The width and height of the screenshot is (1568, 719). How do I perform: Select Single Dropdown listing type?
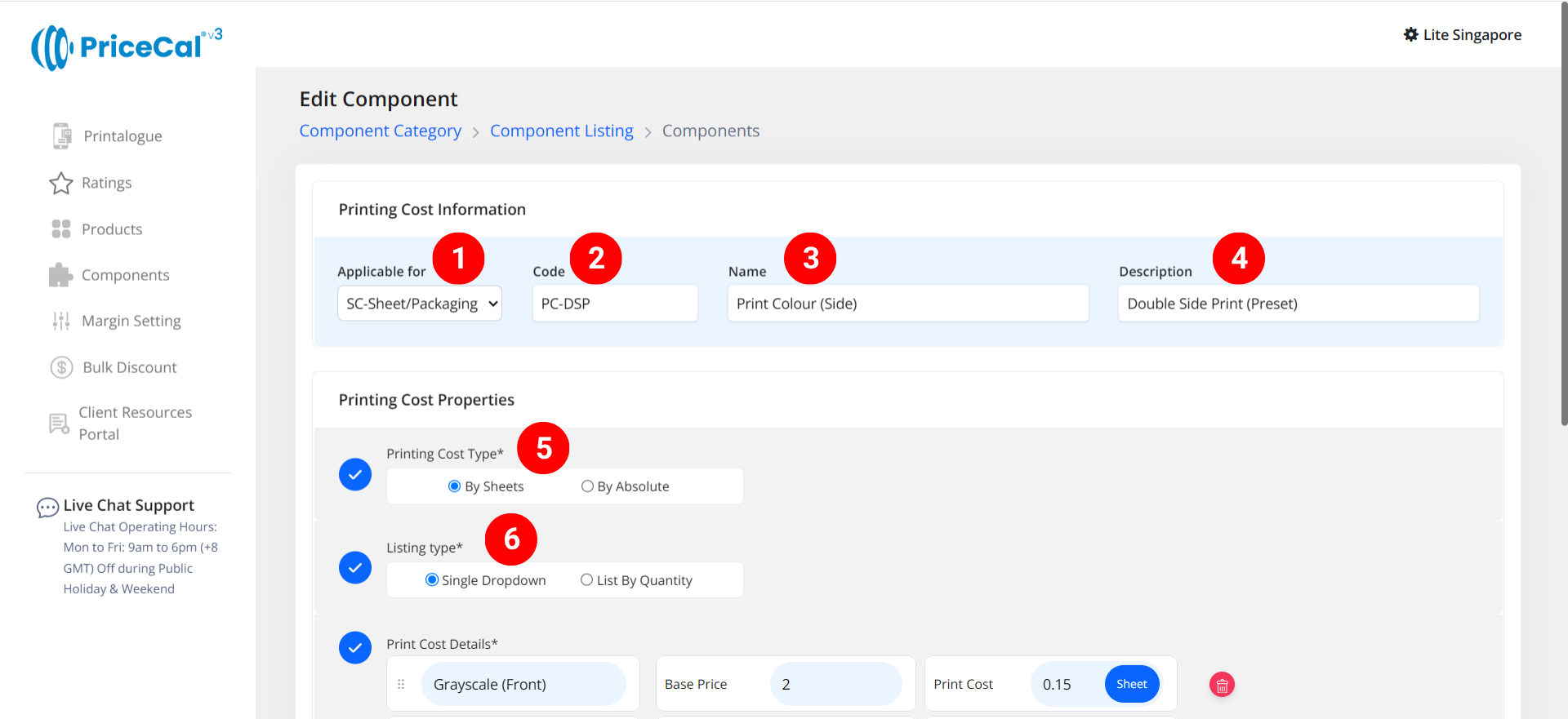pyautogui.click(x=432, y=580)
